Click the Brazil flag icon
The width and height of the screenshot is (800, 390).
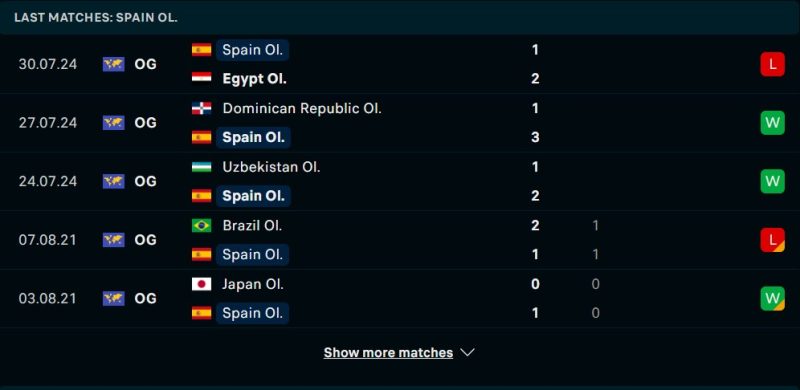(x=202, y=225)
